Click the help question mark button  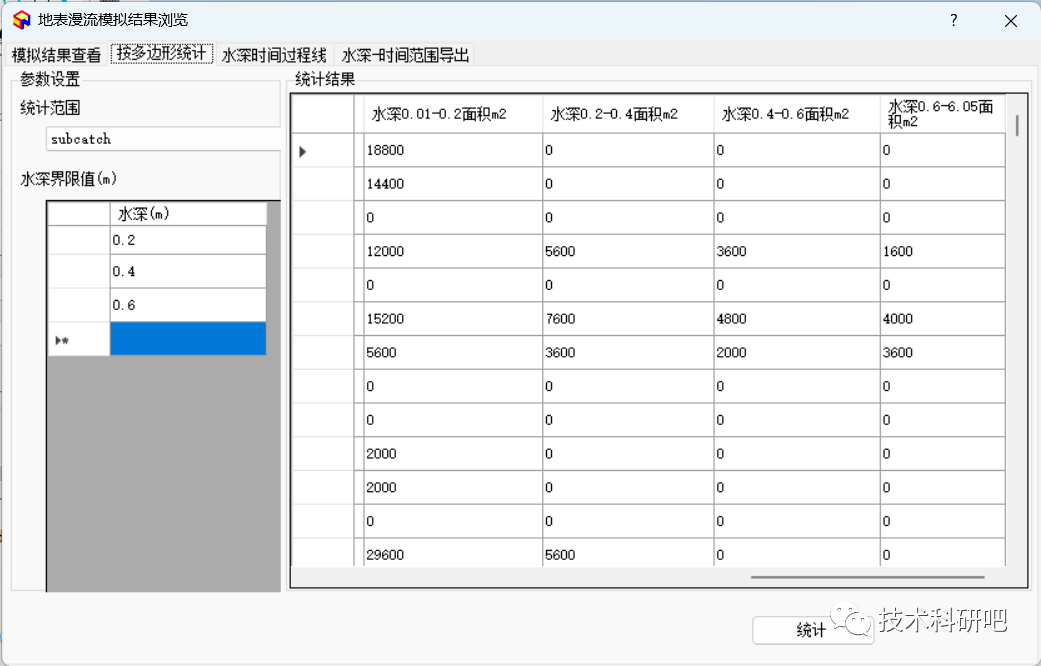953,20
